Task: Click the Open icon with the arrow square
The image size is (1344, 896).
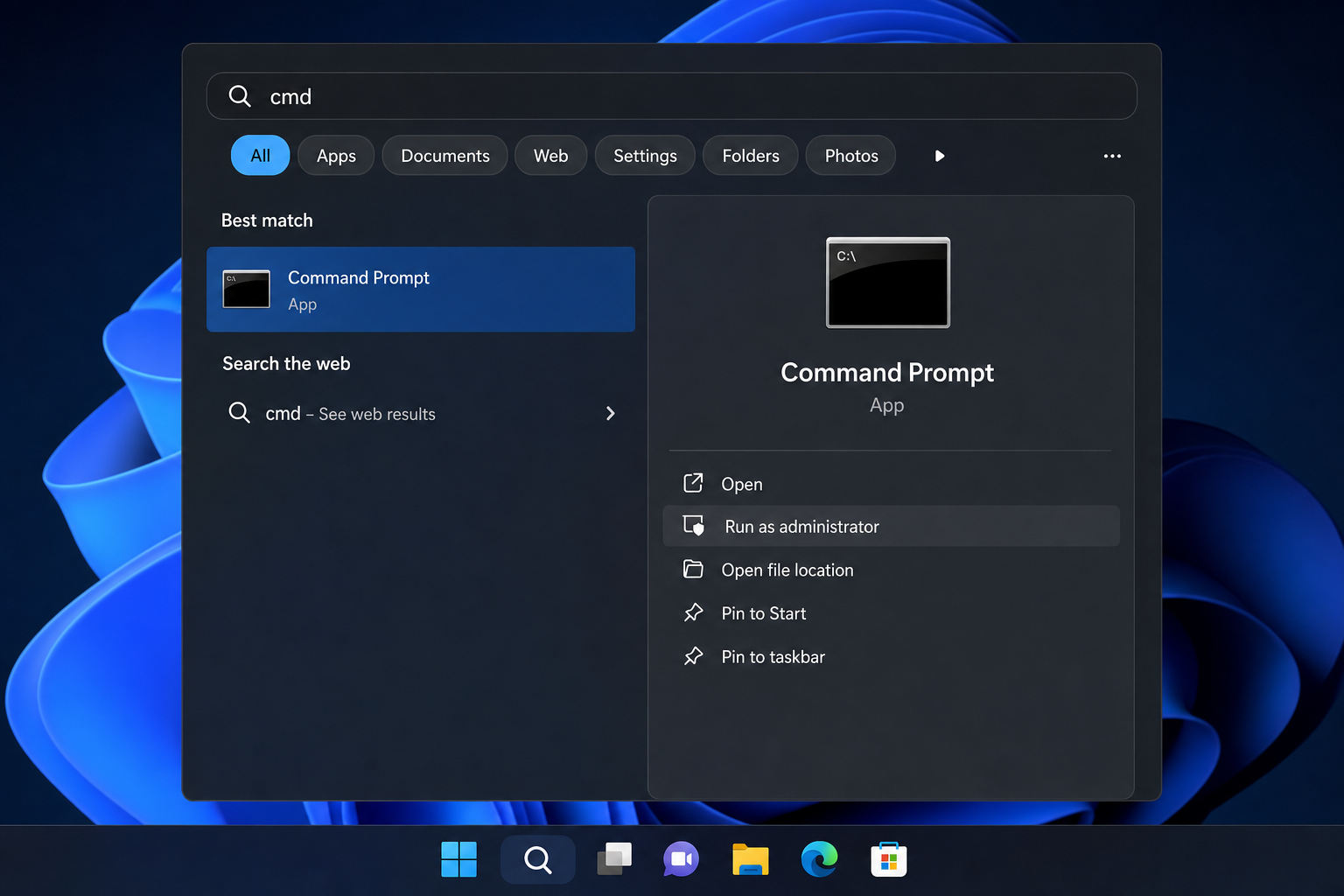Action: [x=693, y=483]
